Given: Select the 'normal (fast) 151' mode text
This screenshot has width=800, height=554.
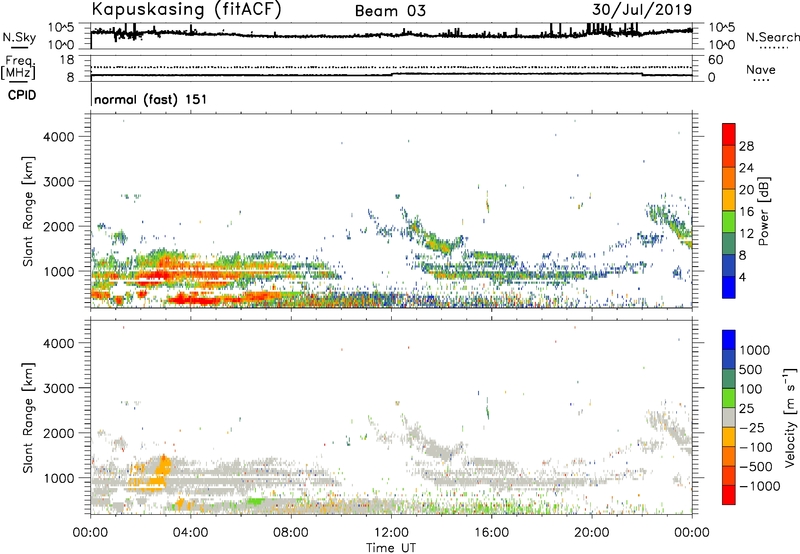Looking at the screenshot, I should 151,99.
